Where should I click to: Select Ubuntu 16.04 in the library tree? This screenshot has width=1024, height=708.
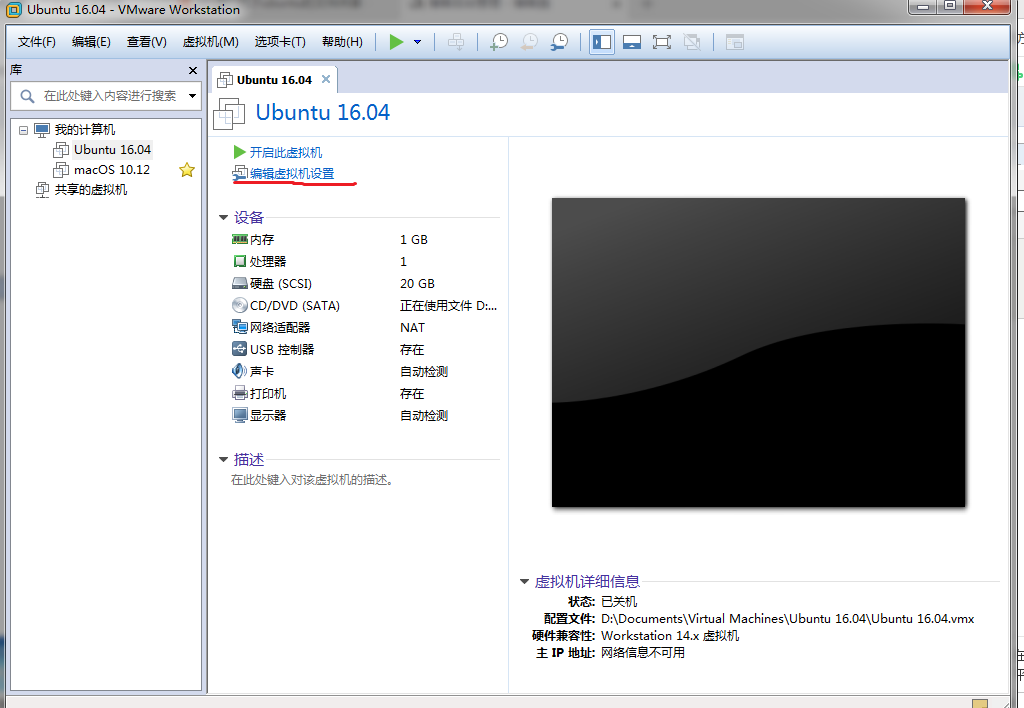point(112,150)
